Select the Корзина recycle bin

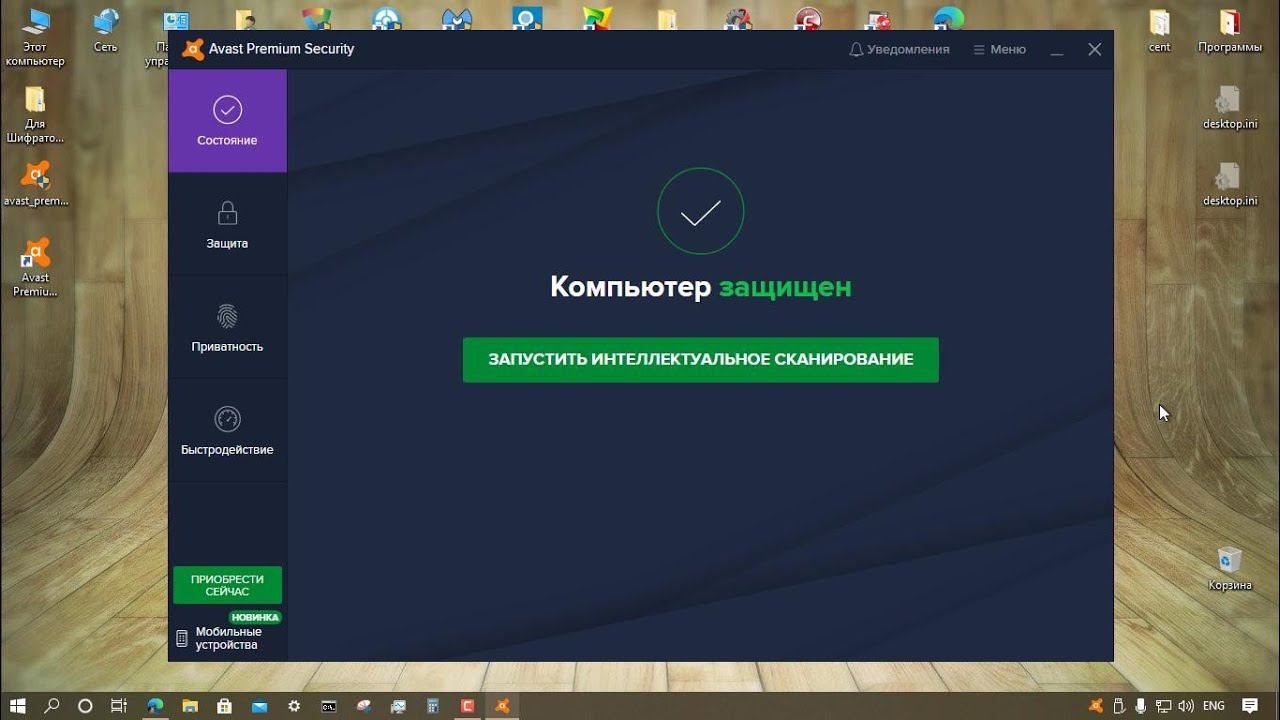point(1229,568)
